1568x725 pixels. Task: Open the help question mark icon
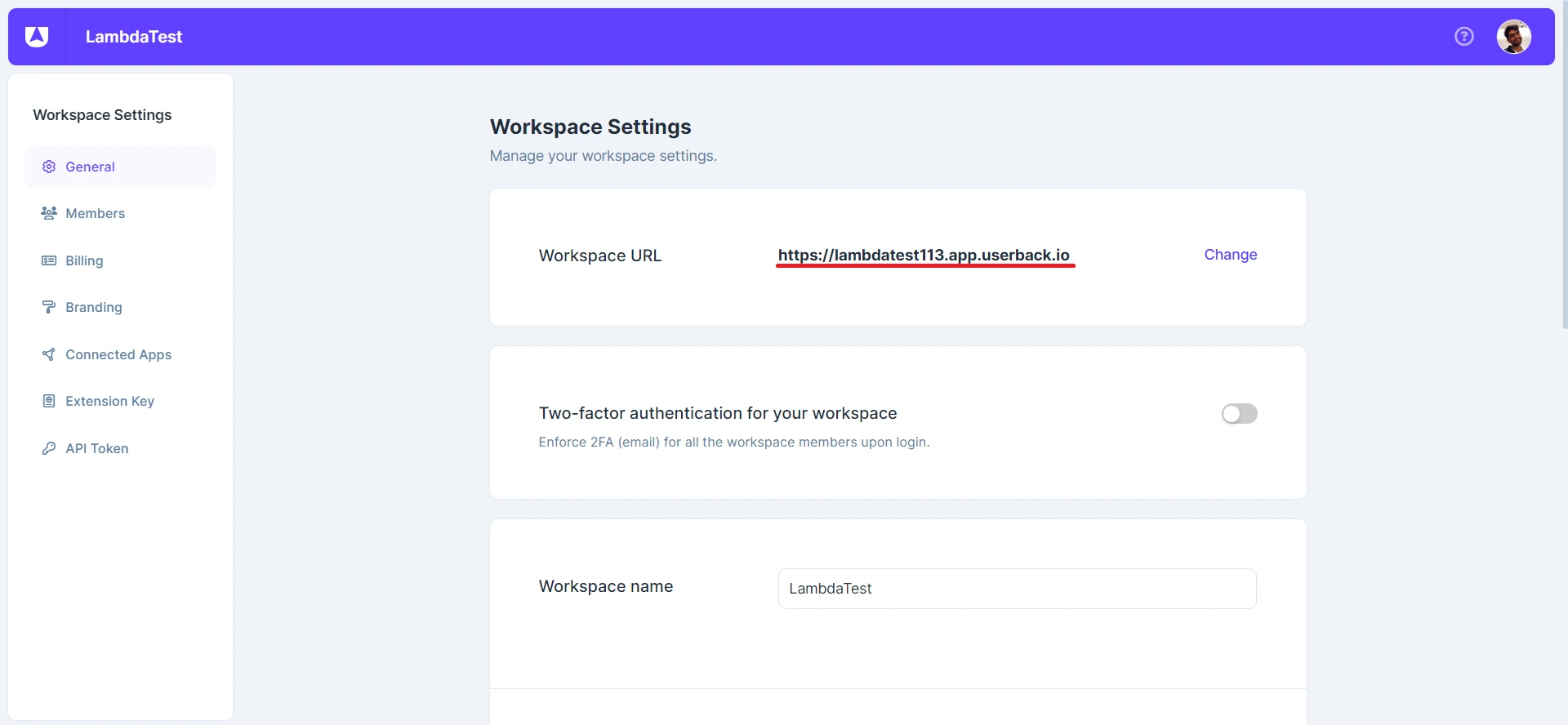(1464, 37)
